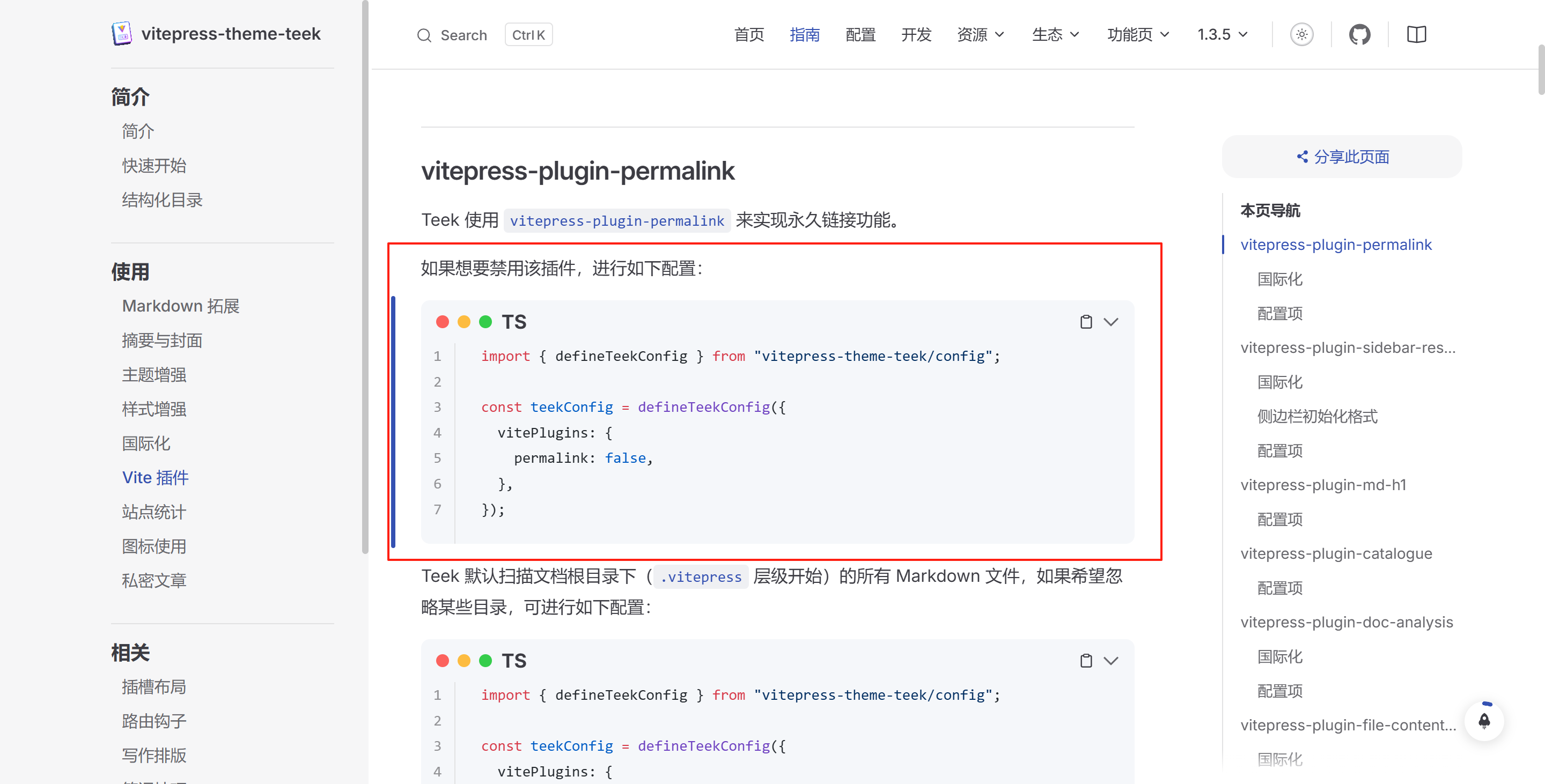Click inline code vitepress-plugin-permalink
The width and height of the screenshot is (1545, 784).
pos(616,220)
